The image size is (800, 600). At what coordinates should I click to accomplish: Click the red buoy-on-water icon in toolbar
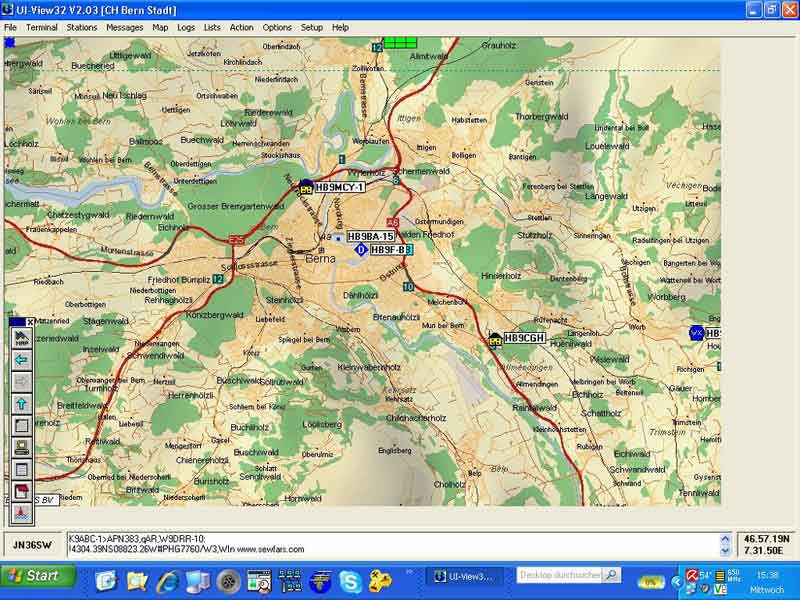tap(21, 513)
